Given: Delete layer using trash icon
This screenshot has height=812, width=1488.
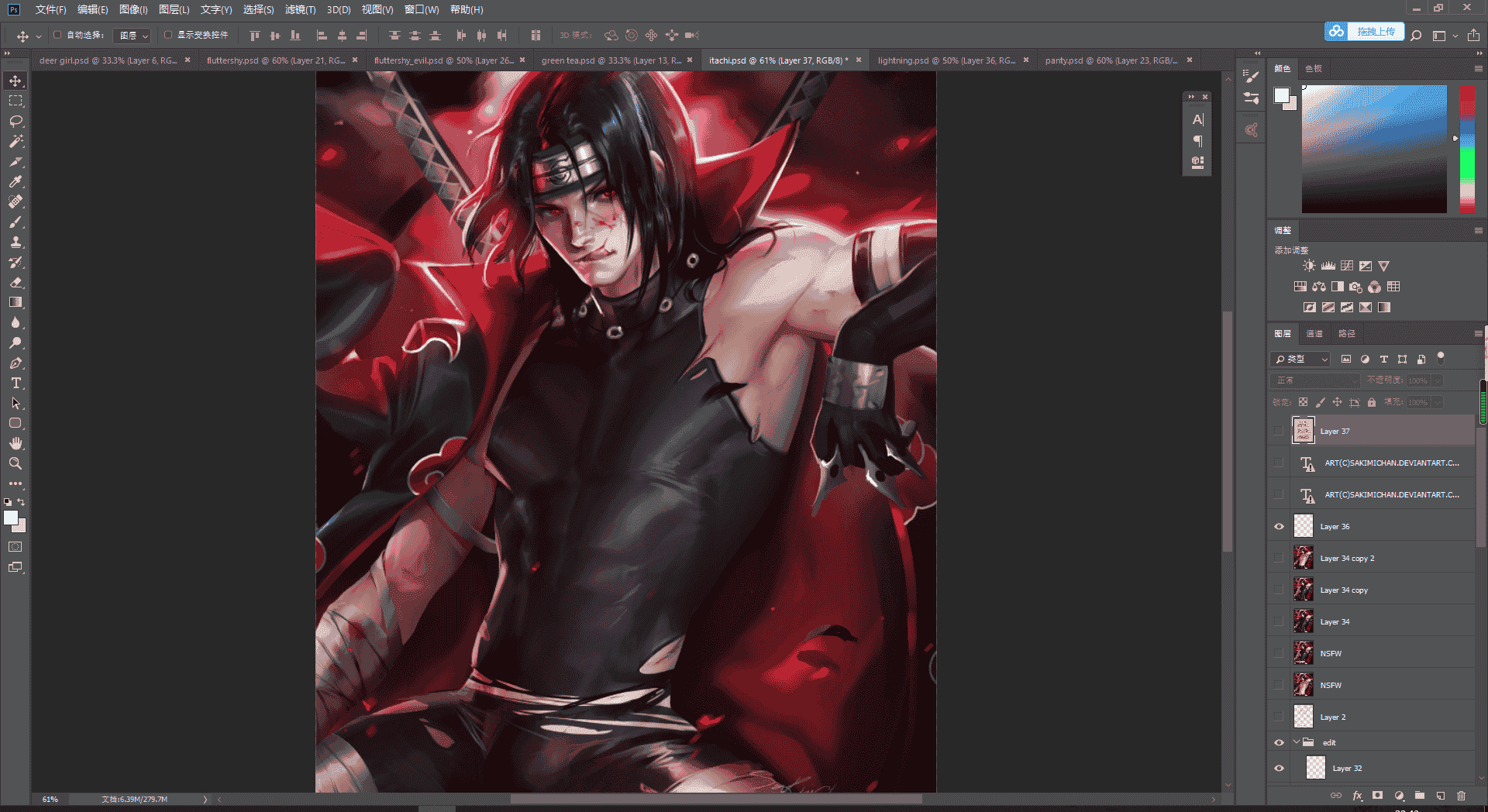Looking at the screenshot, I should click(1461, 796).
